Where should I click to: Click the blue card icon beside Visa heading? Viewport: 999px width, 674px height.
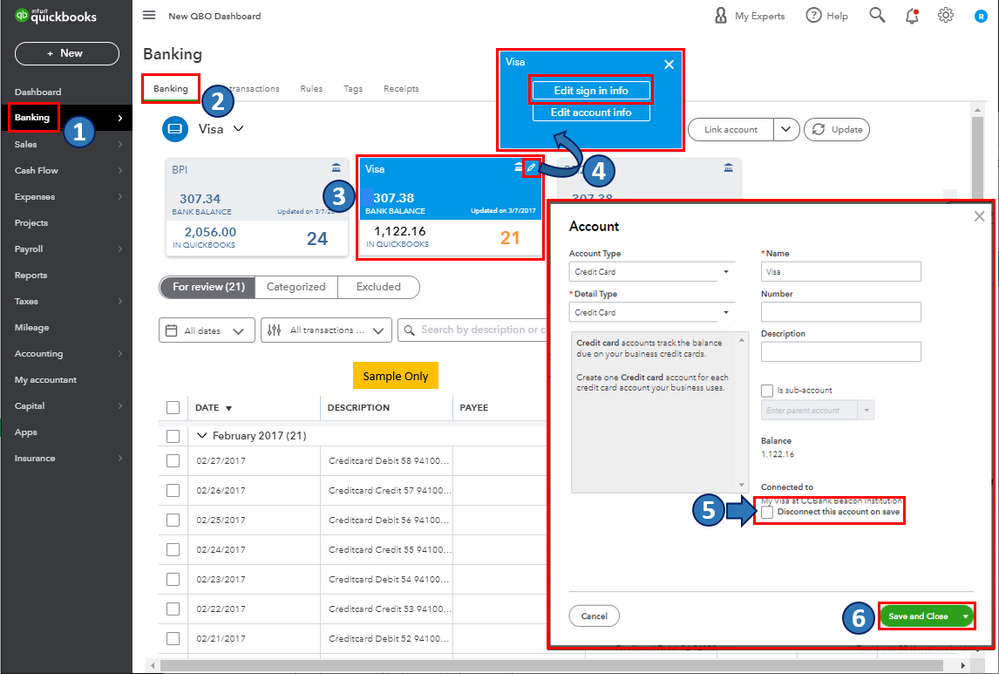pos(175,129)
